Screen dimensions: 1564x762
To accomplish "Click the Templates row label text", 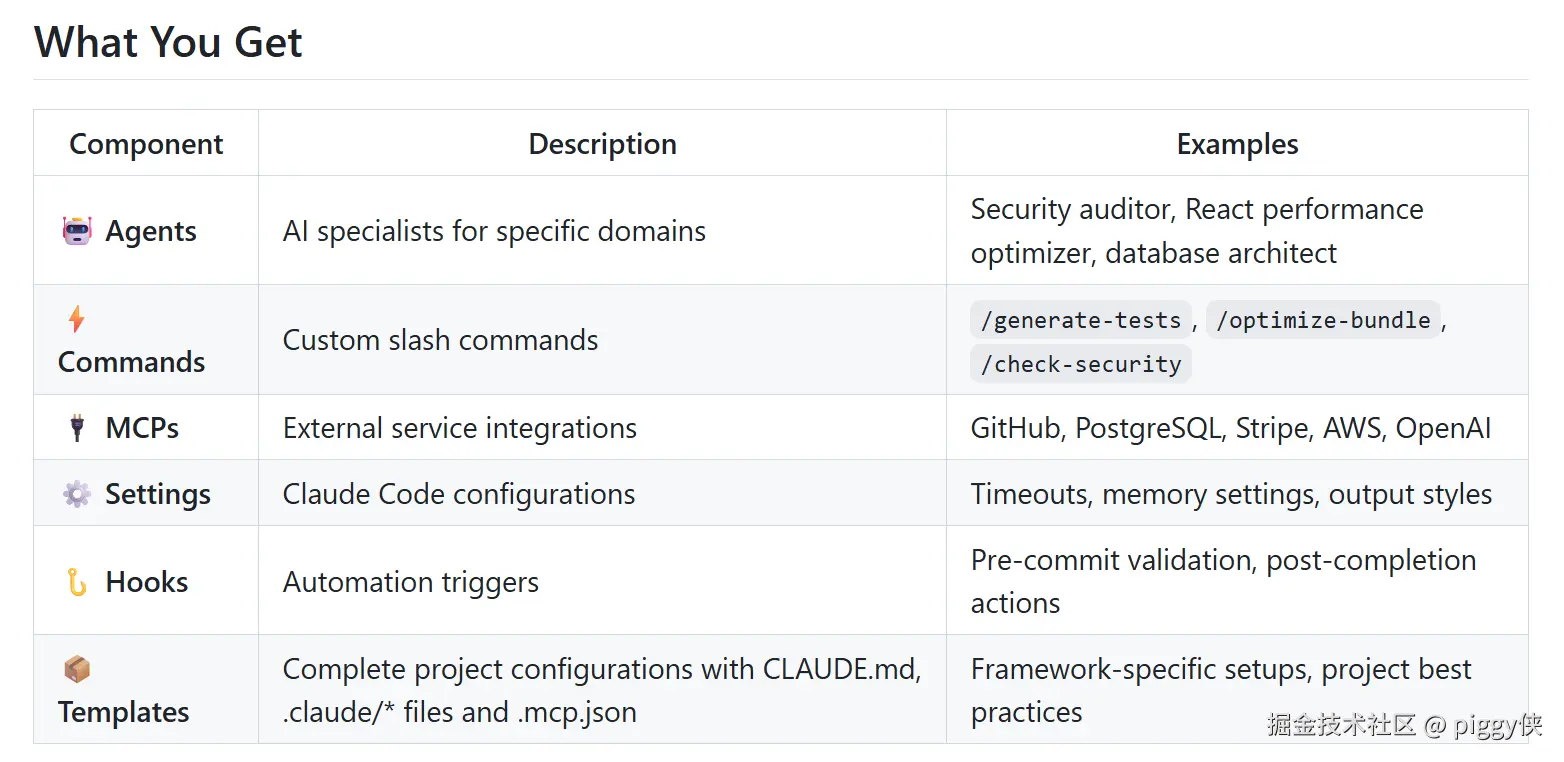I will pos(124,712).
